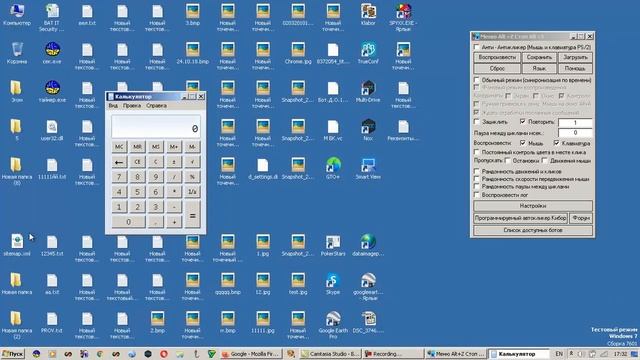Viewport: 640px width, 360px height.
Task: Click the Язык language button
Action: pos(539,69)
